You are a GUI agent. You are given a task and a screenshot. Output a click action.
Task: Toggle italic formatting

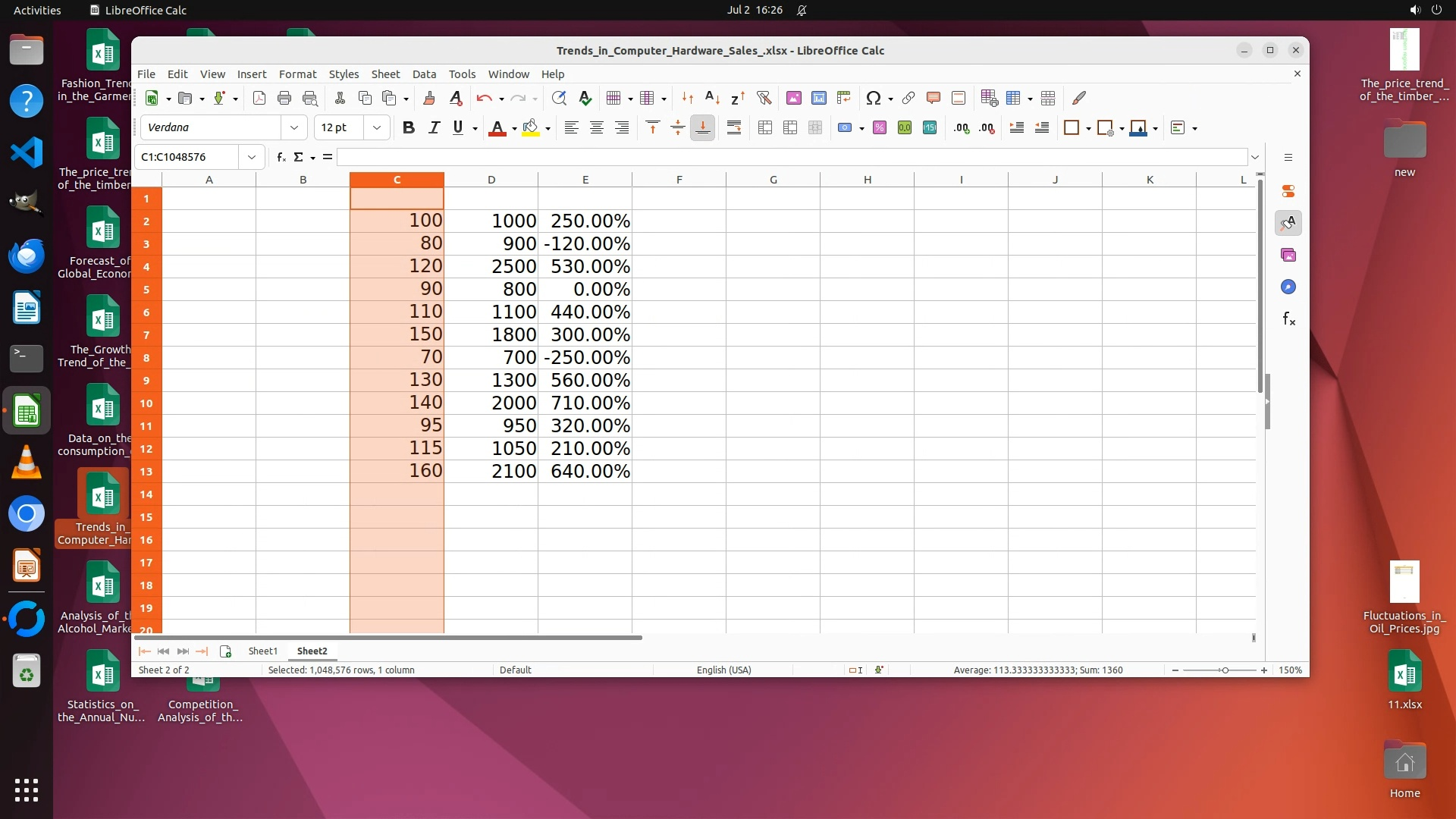434,128
